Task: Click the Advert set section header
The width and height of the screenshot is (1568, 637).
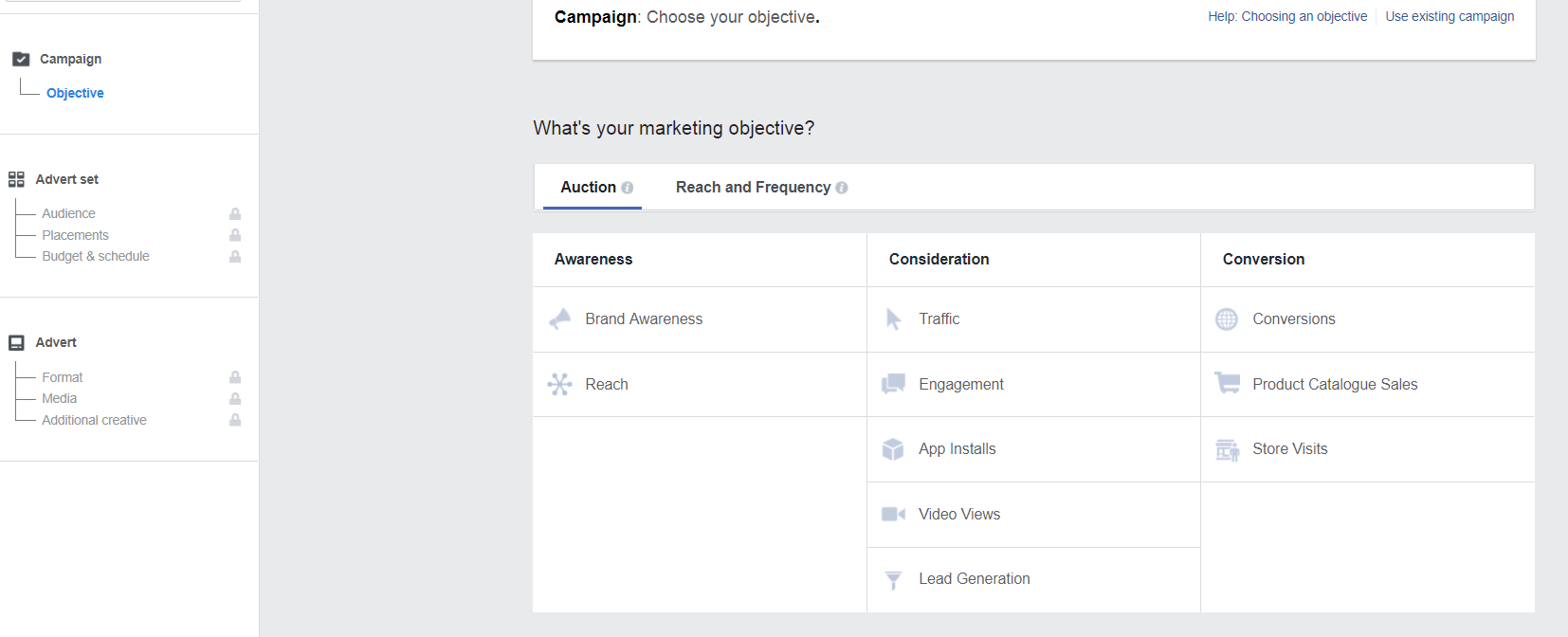Action: click(x=66, y=179)
